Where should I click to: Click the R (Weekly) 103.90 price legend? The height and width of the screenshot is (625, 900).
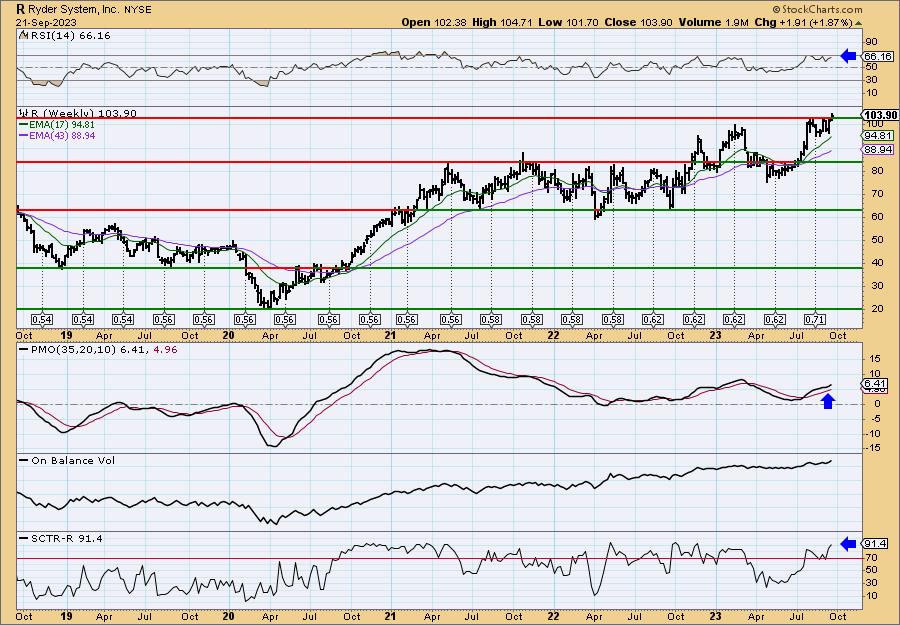click(78, 114)
